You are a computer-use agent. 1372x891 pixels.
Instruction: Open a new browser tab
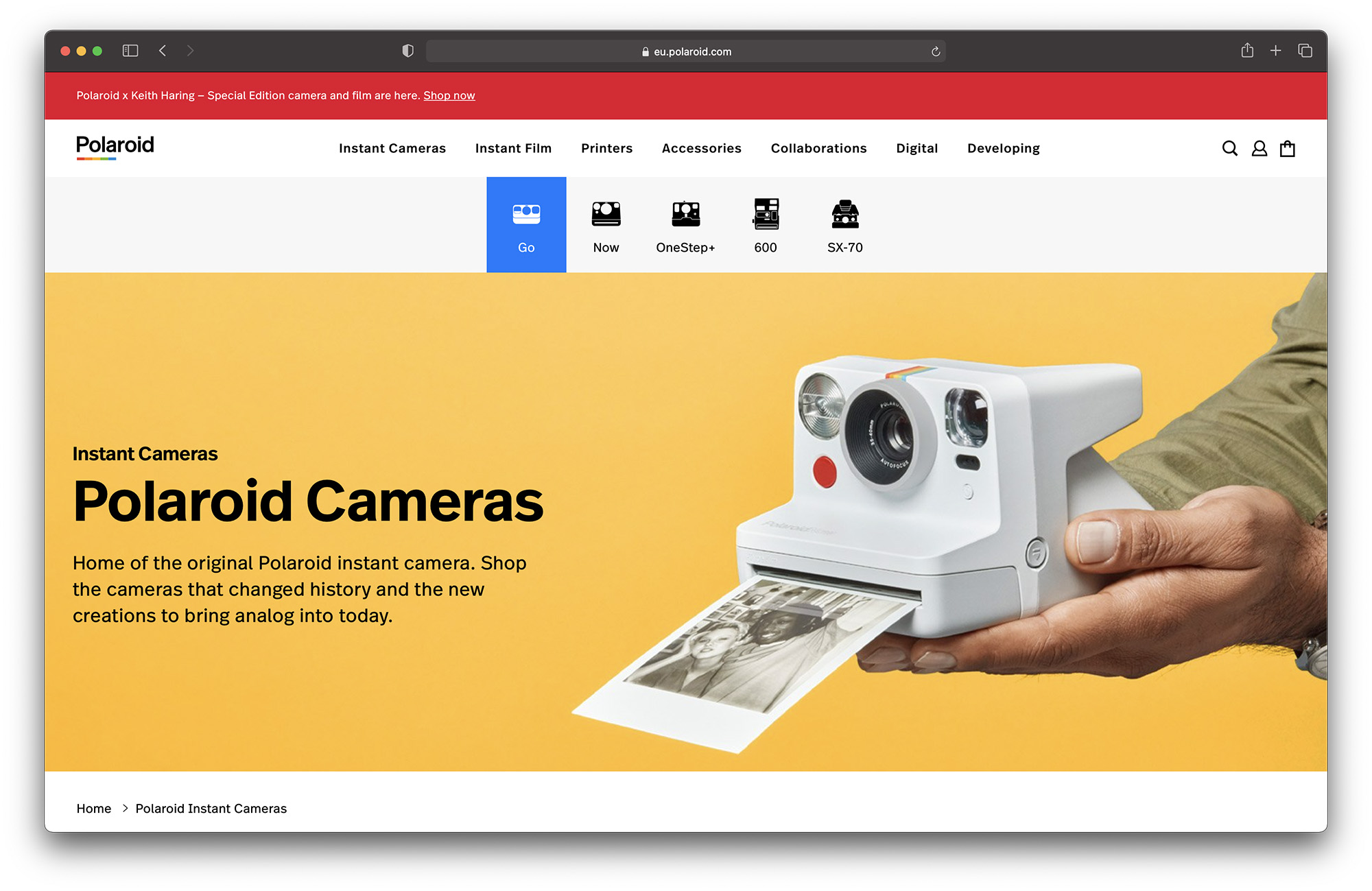click(x=1275, y=50)
